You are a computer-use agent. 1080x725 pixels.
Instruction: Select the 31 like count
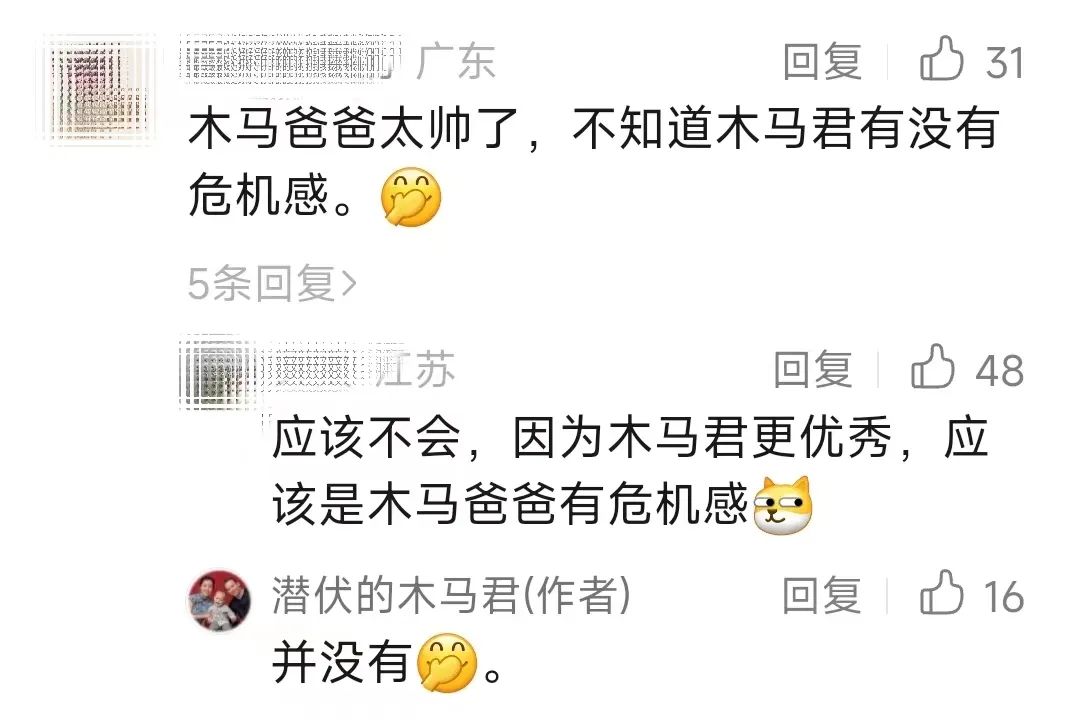[1004, 62]
